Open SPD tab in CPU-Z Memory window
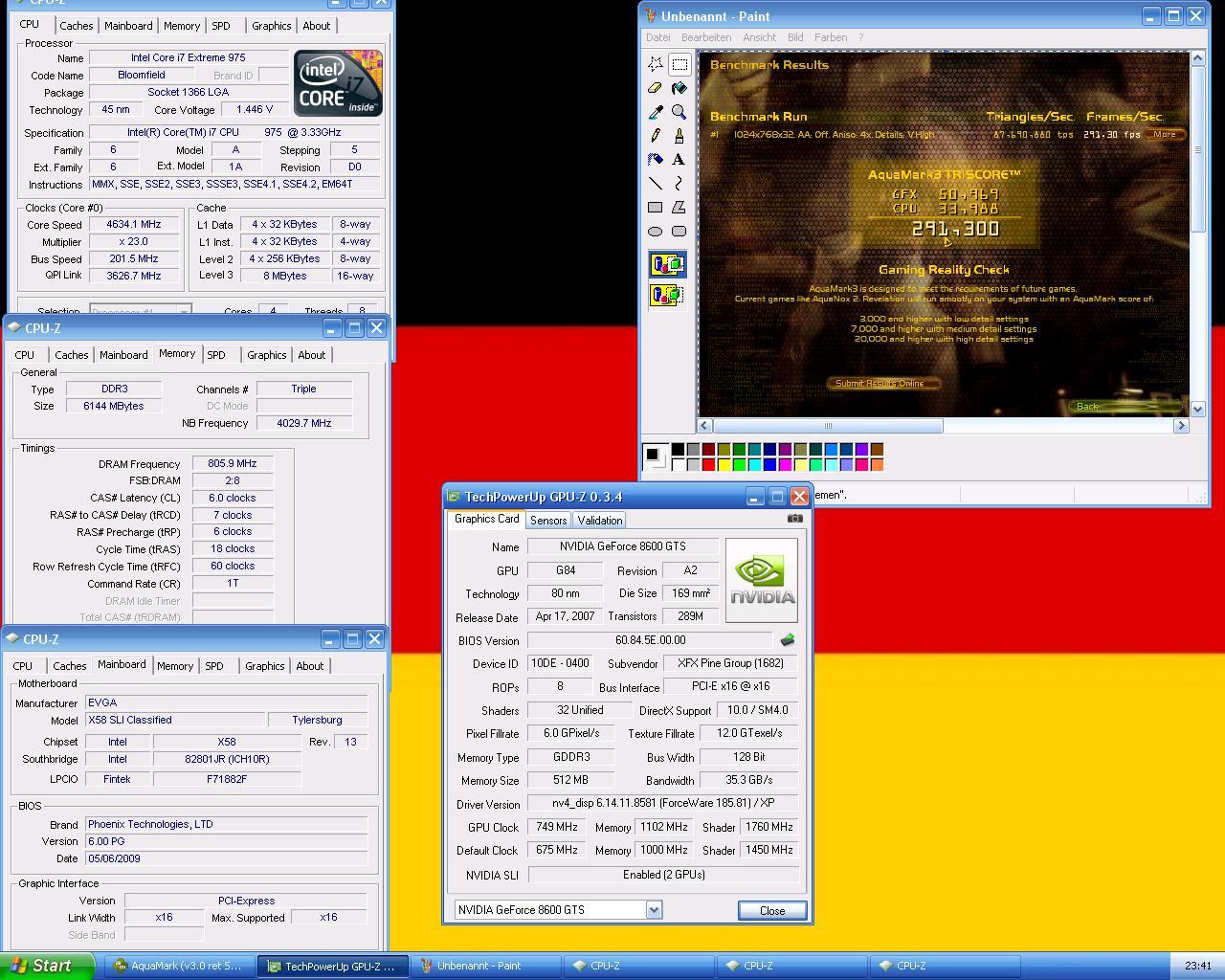Screen dimensions: 1225x980 tap(216, 355)
